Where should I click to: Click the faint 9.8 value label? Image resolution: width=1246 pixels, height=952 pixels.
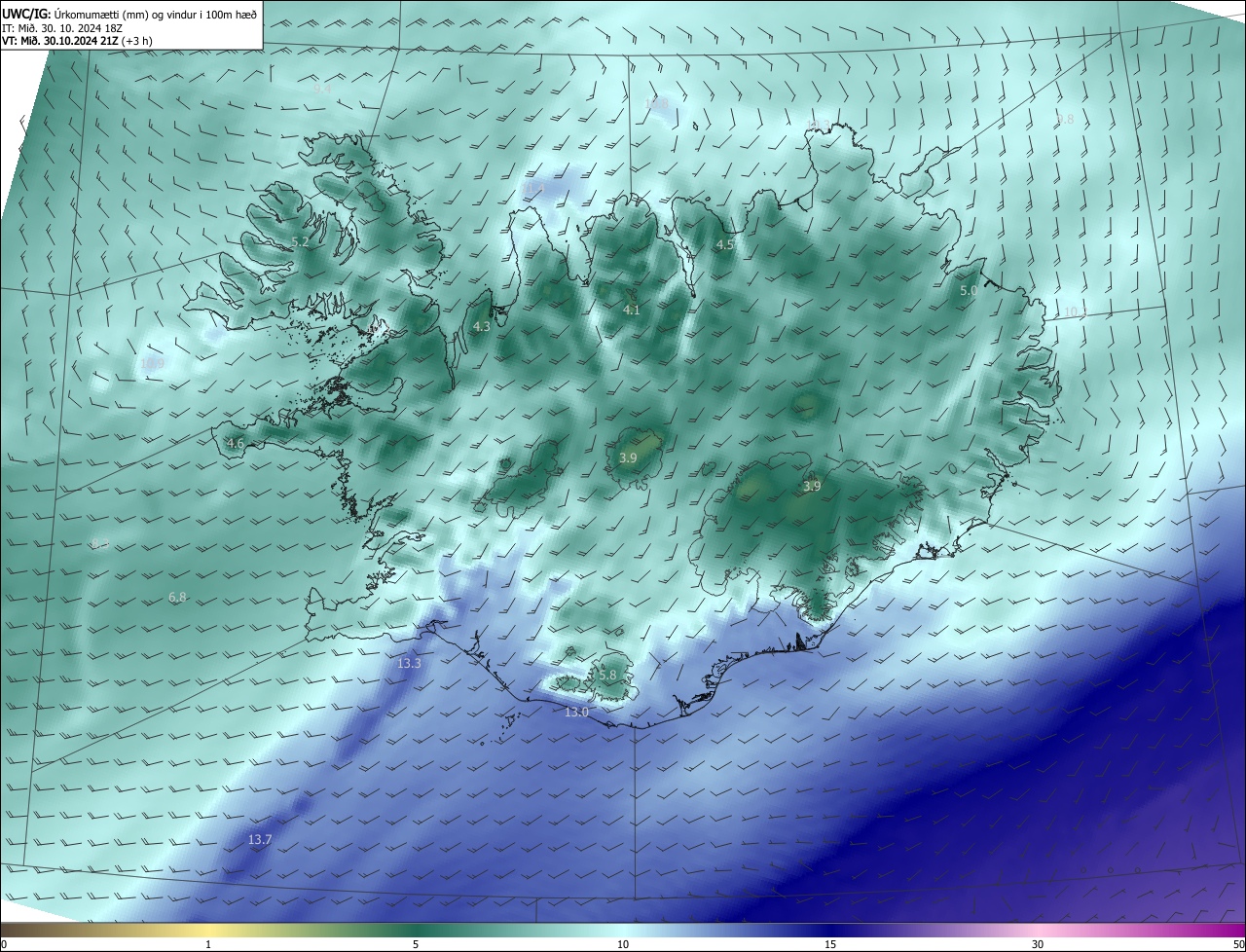[x=1065, y=120]
